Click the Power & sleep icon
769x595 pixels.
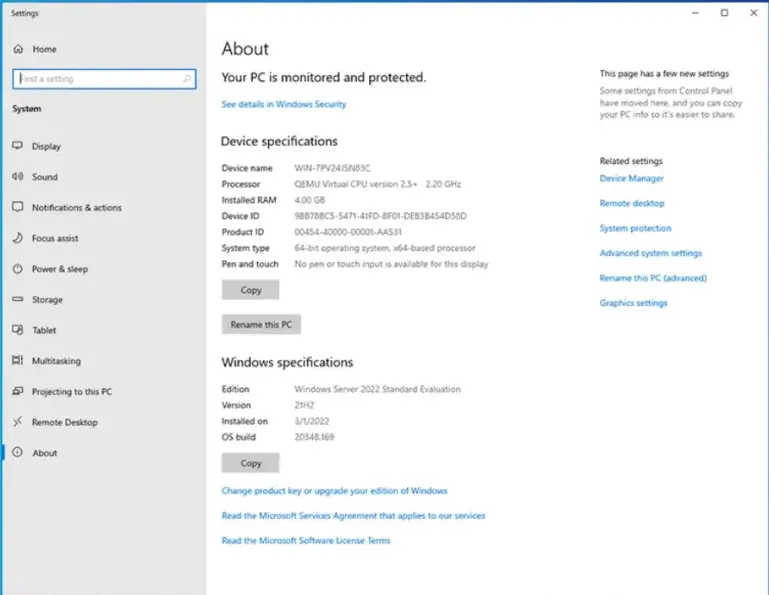click(18, 269)
